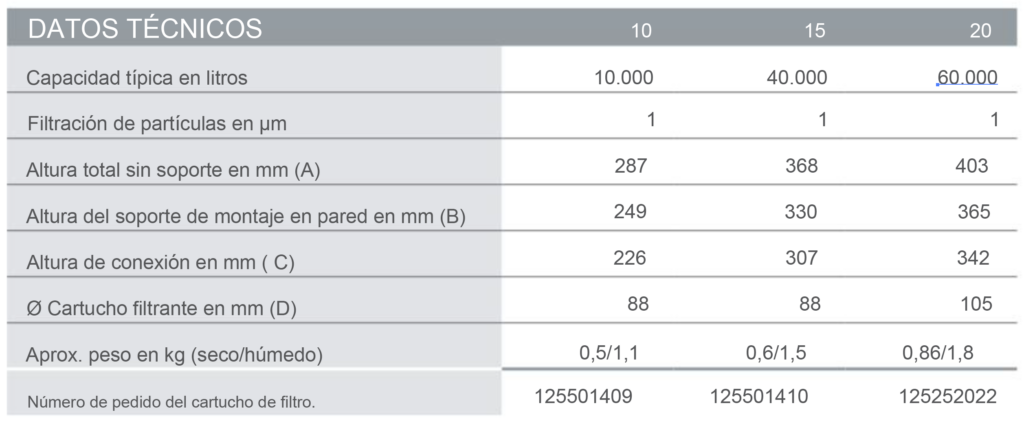This screenshot has height=421, width=1024.
Task: Select the column 10 header
Action: coord(641,31)
